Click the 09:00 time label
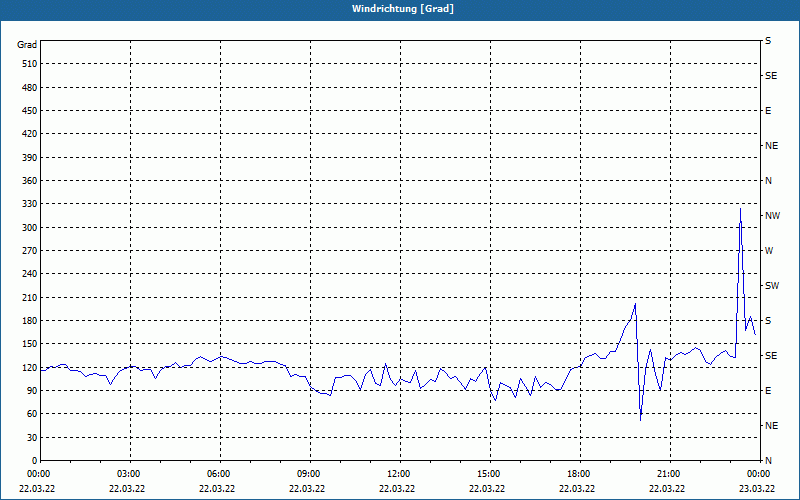 pyautogui.click(x=309, y=474)
